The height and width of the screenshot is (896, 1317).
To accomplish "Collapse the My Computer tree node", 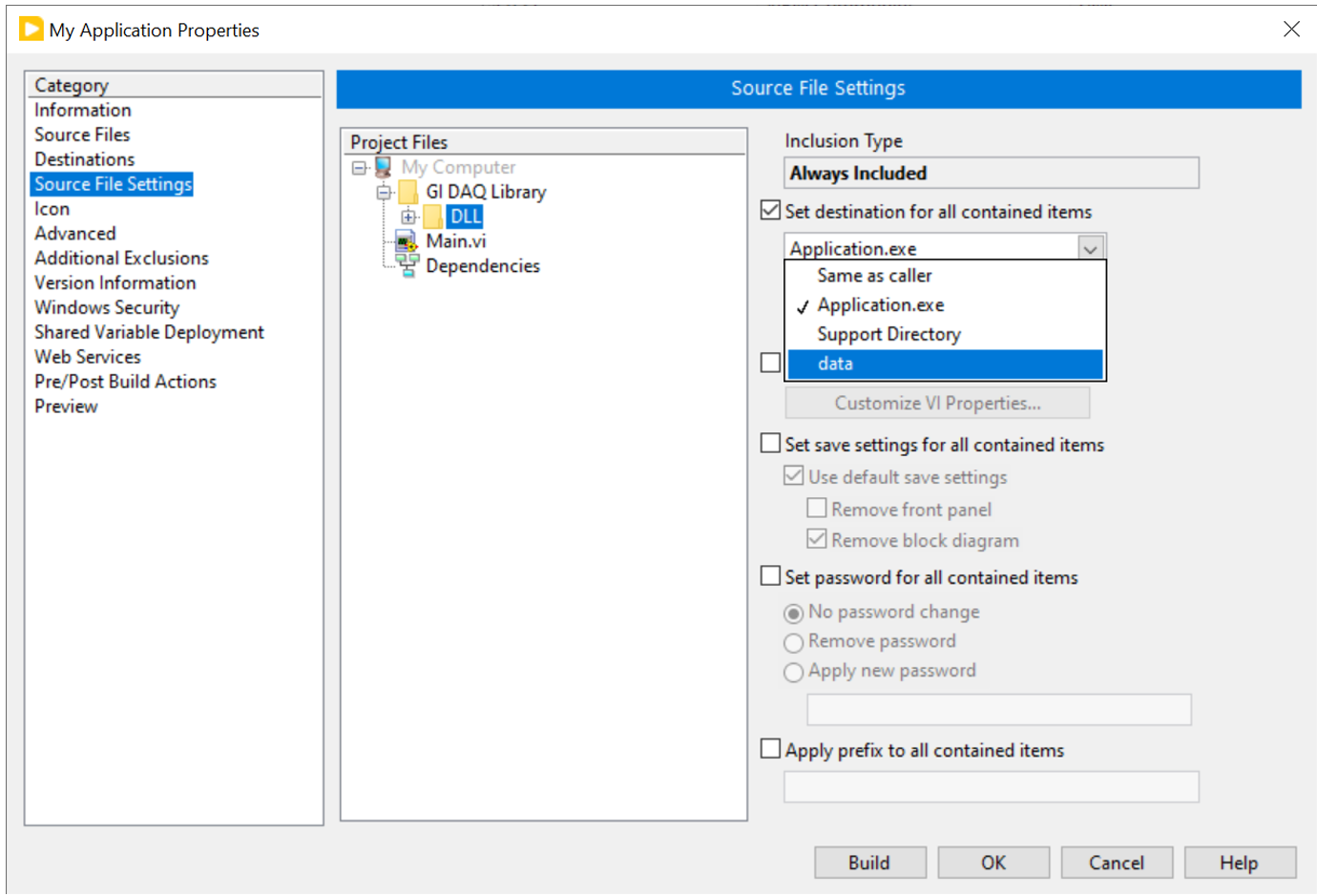I will pyautogui.click(x=360, y=168).
